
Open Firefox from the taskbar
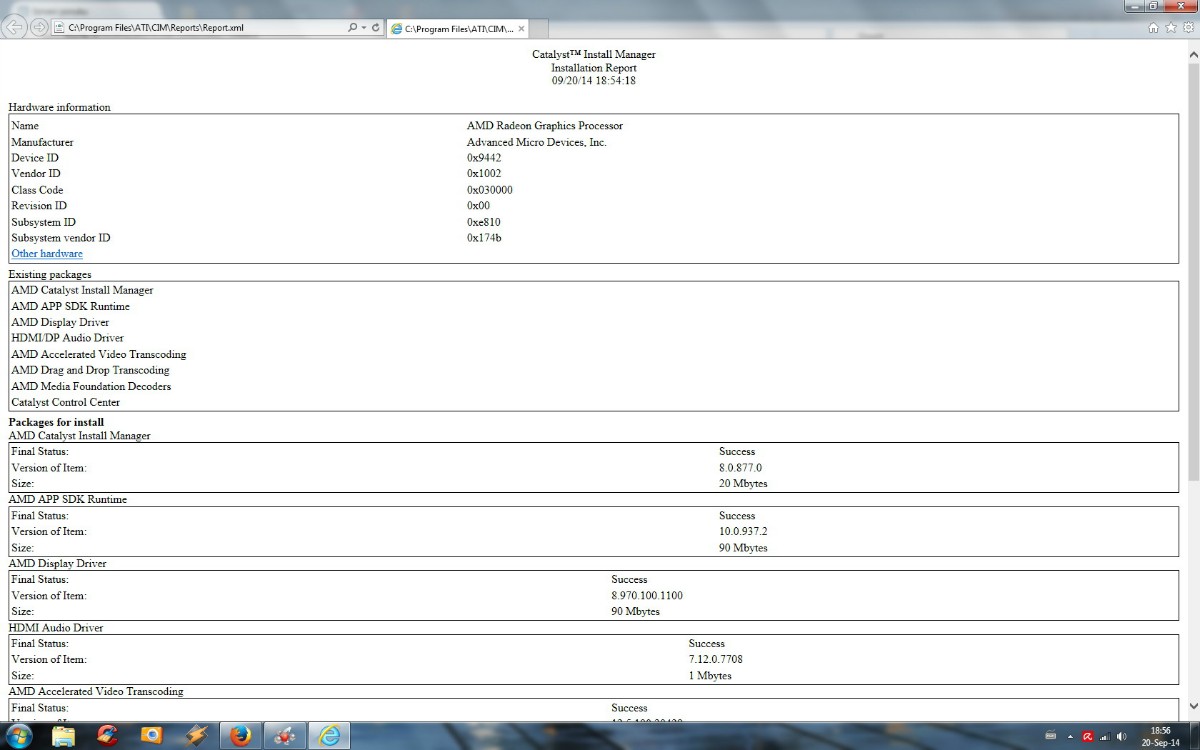click(x=240, y=736)
